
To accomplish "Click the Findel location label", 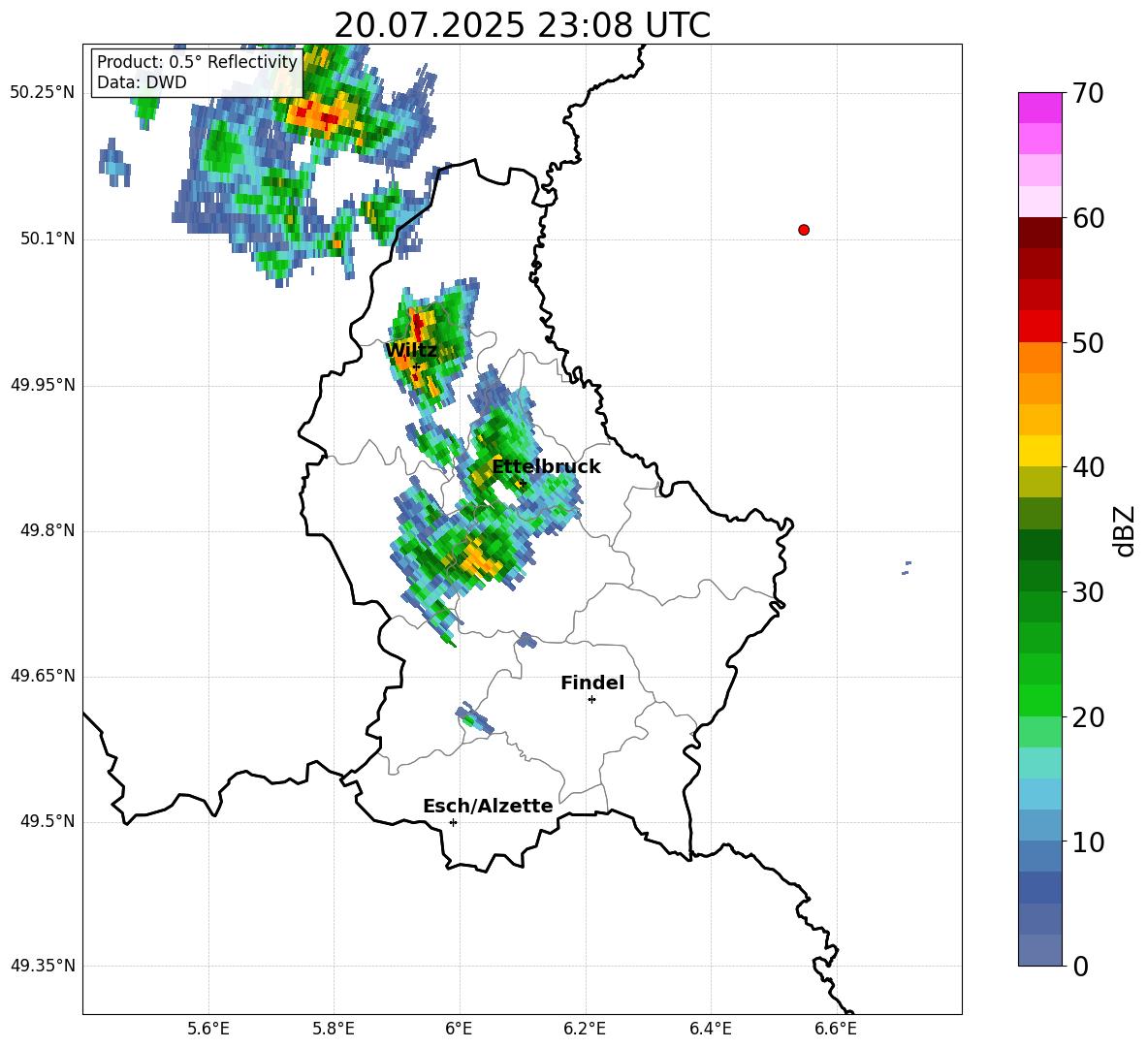I will [592, 683].
